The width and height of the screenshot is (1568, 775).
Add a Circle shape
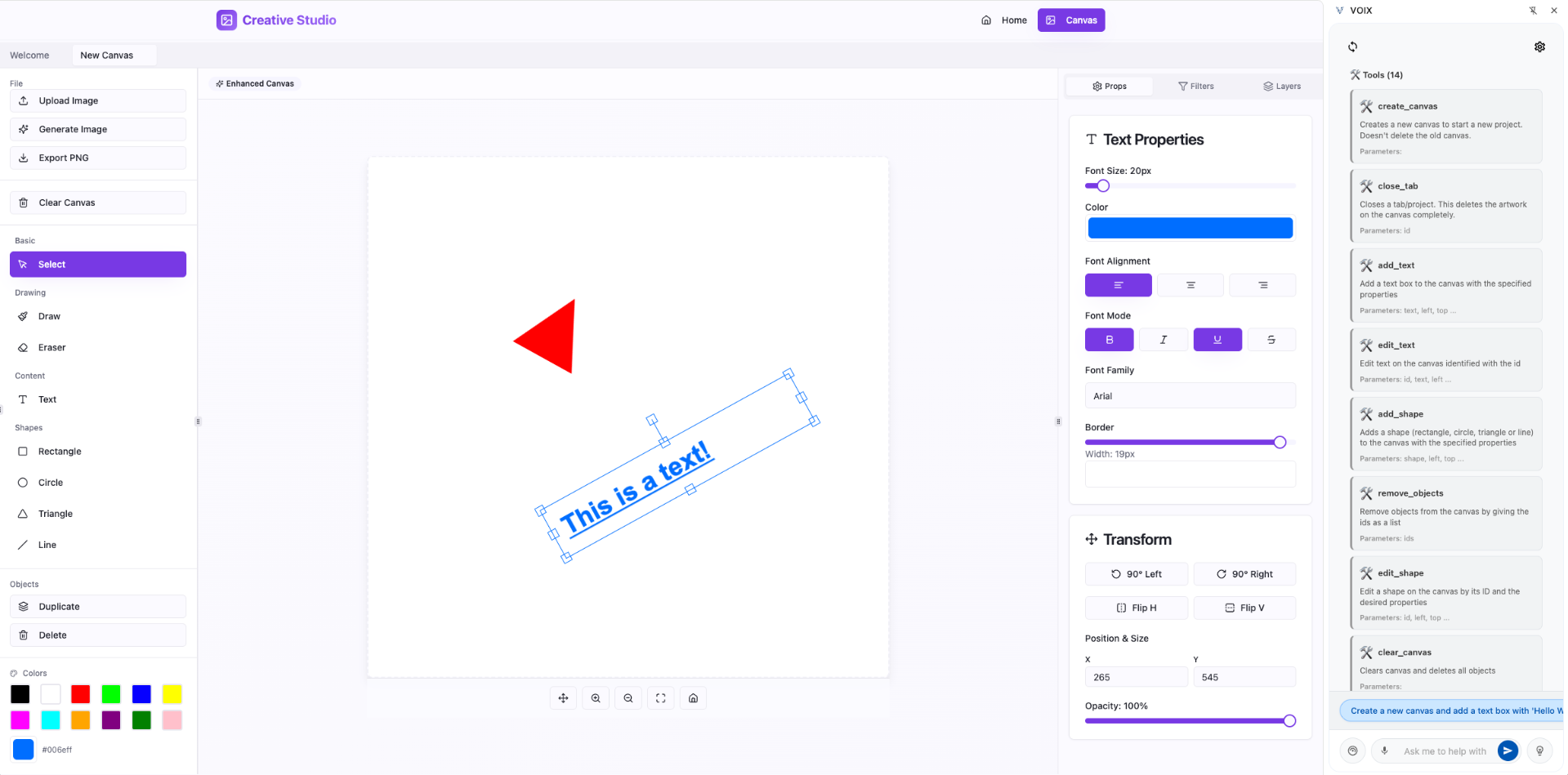point(98,483)
